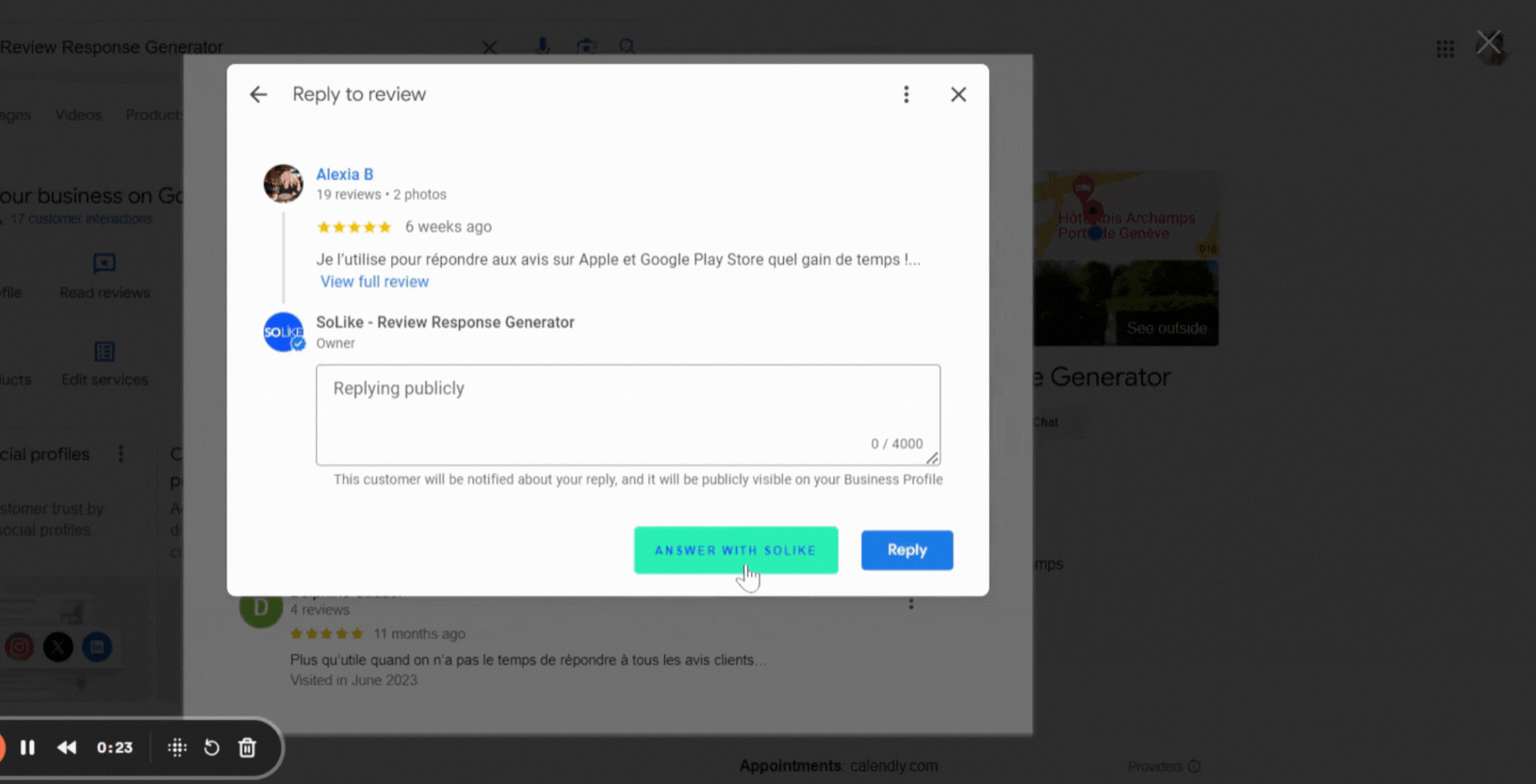This screenshot has height=784, width=1536.
Task: Run search with magnifier icon
Action: (627, 46)
